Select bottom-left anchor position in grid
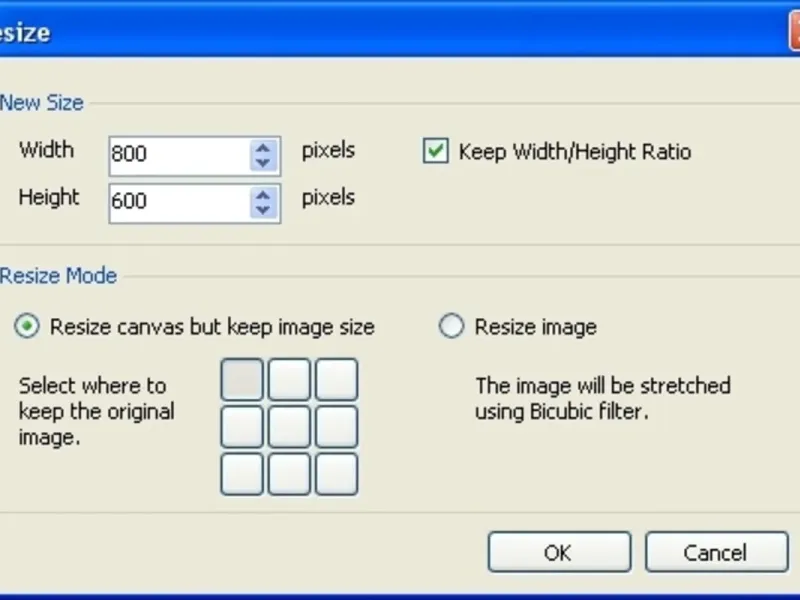800x600 pixels. pos(242,474)
